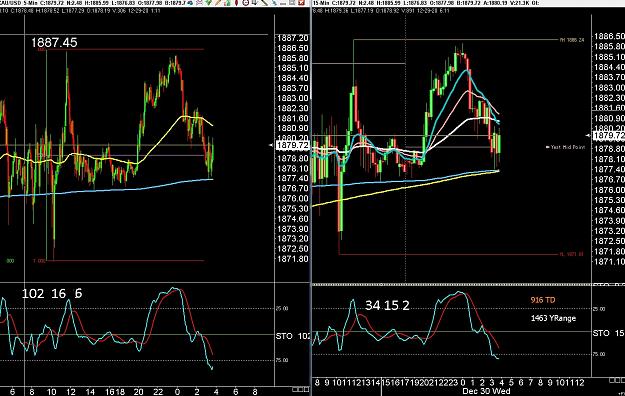Click the cloud icon in the chart toolbar
The width and height of the screenshot is (625, 396).
click(x=190, y=2)
